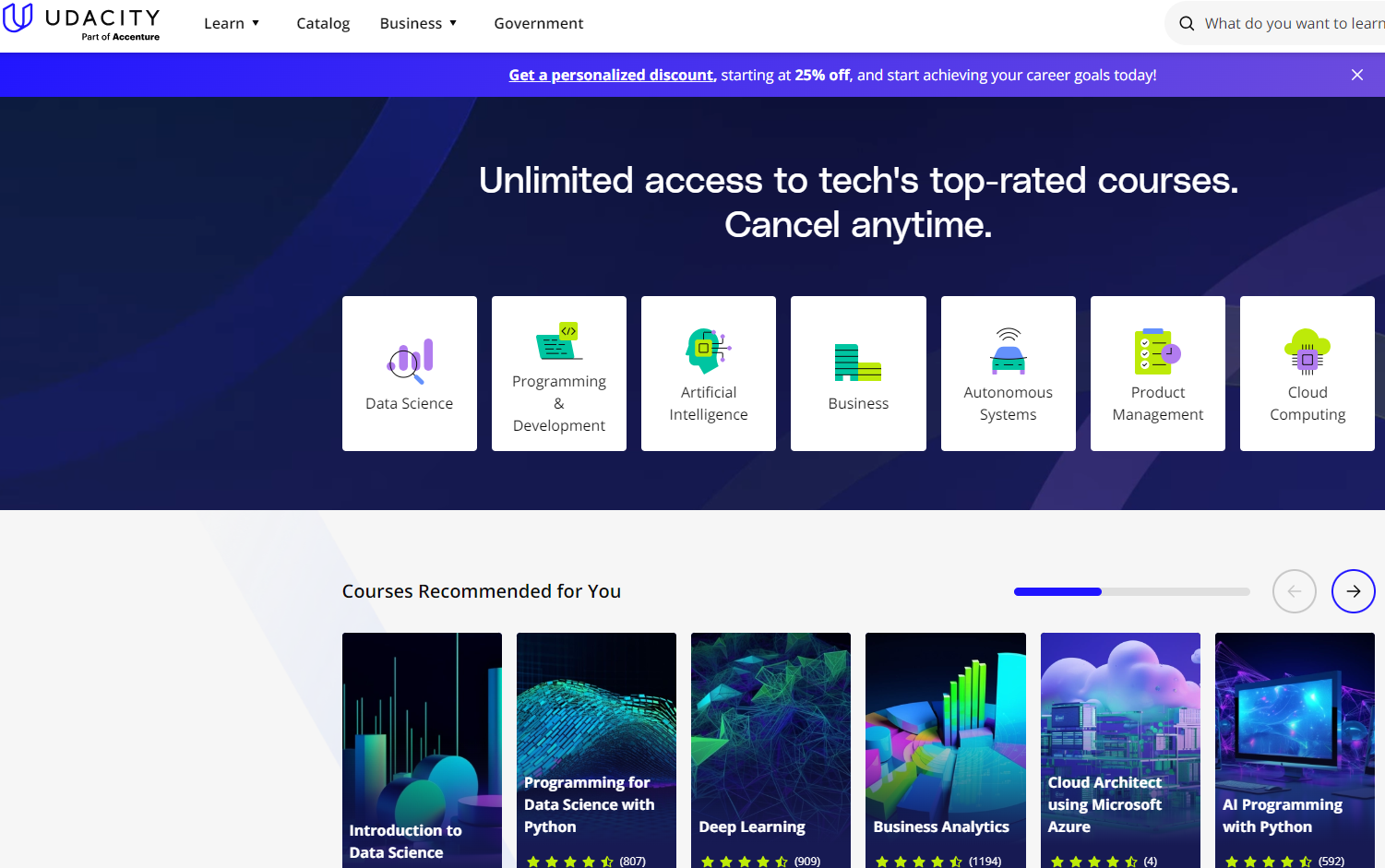Open the Data Science category icon
The height and width of the screenshot is (868, 1385).
[x=410, y=361]
